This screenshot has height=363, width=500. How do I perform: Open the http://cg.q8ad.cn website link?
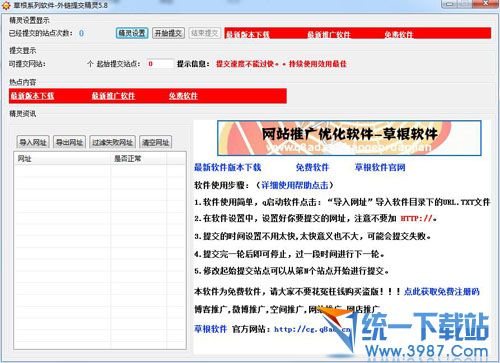coord(312,329)
